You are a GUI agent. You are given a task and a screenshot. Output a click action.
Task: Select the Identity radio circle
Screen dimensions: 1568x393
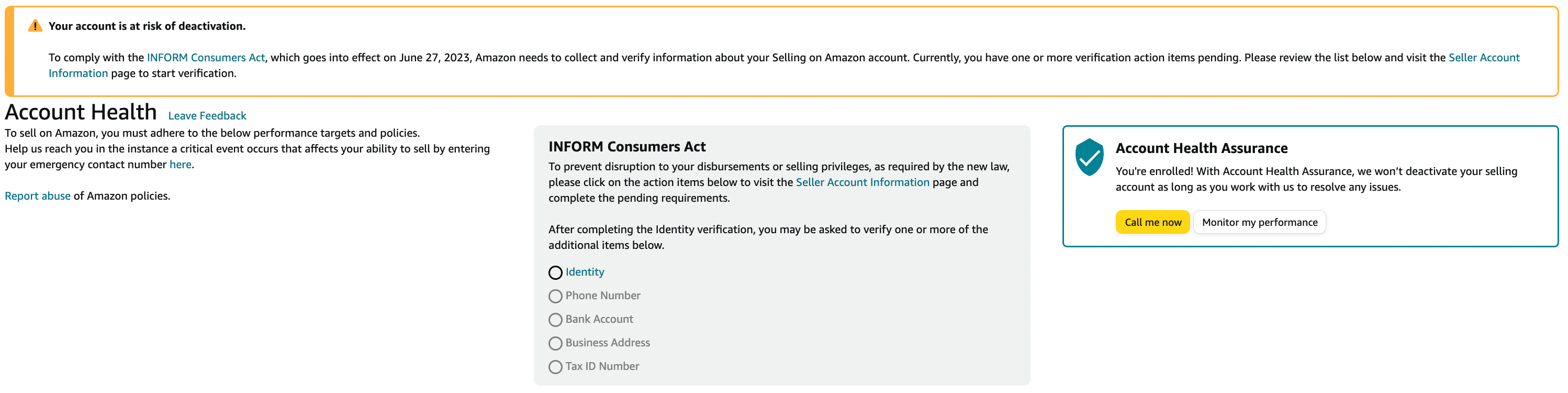tap(555, 272)
